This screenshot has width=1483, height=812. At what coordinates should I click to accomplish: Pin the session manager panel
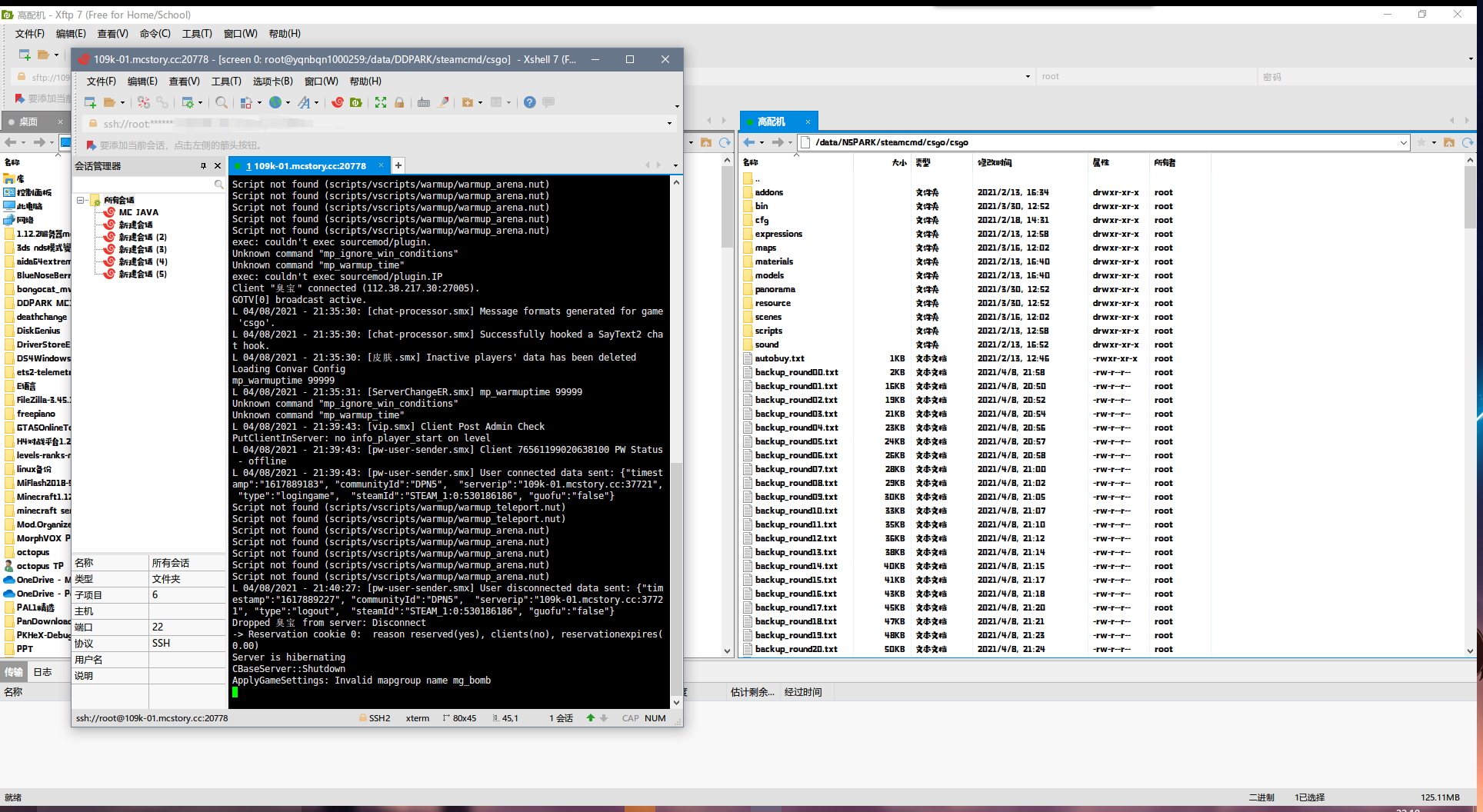[x=203, y=166]
